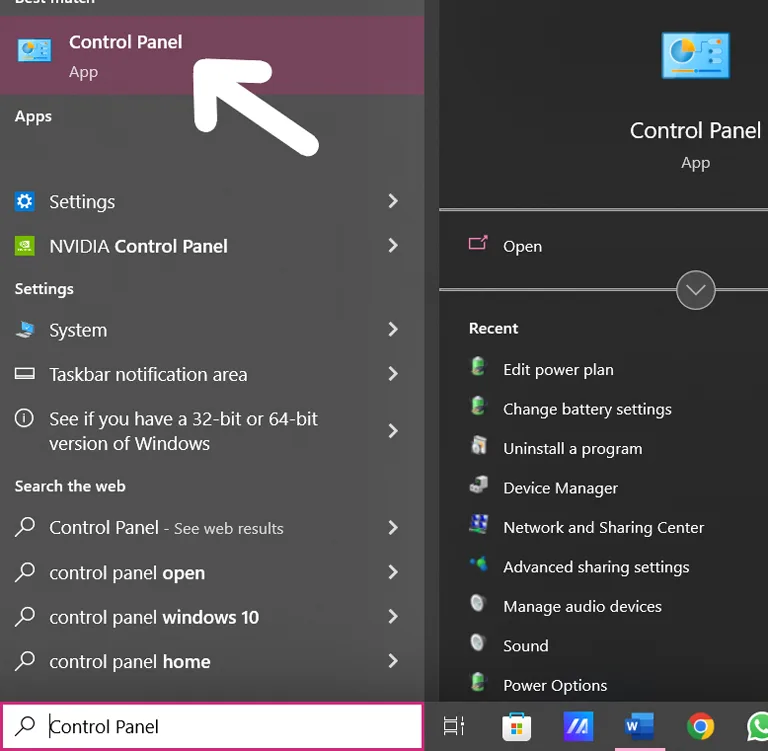Open Task View from the taskbar
Viewport: 768px width, 751px height.
pyautogui.click(x=454, y=726)
